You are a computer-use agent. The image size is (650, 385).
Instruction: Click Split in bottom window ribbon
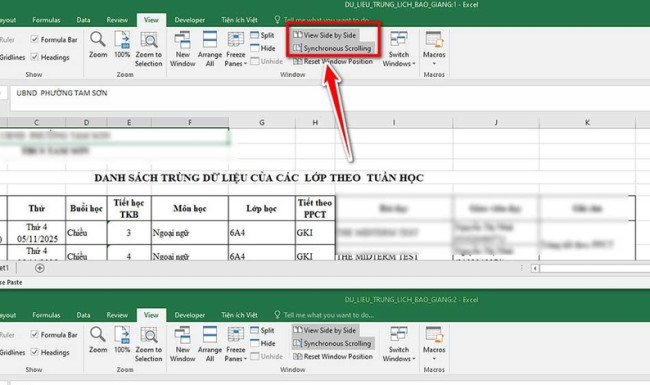pyautogui.click(x=262, y=330)
